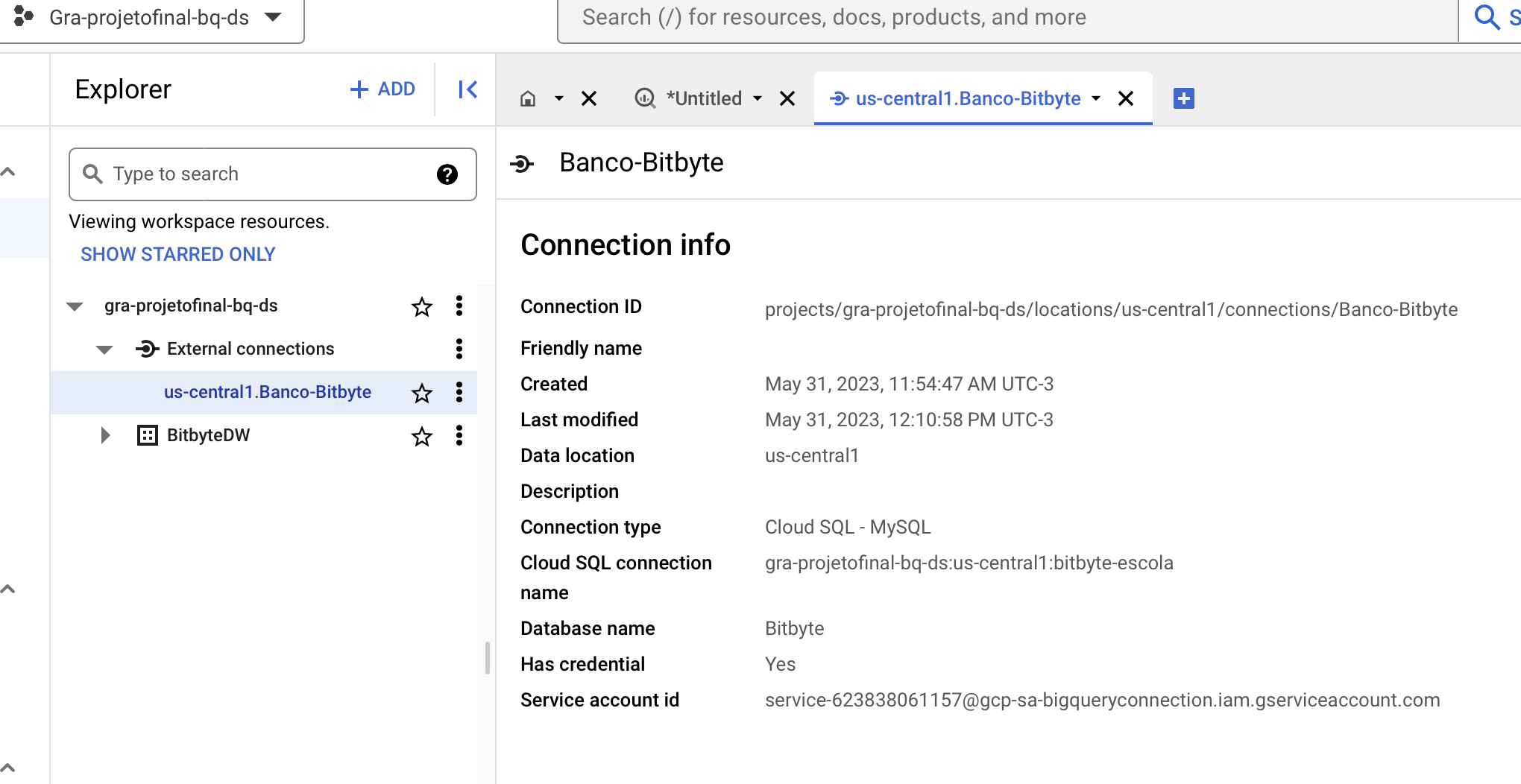Click the Created timestamp value

point(909,384)
